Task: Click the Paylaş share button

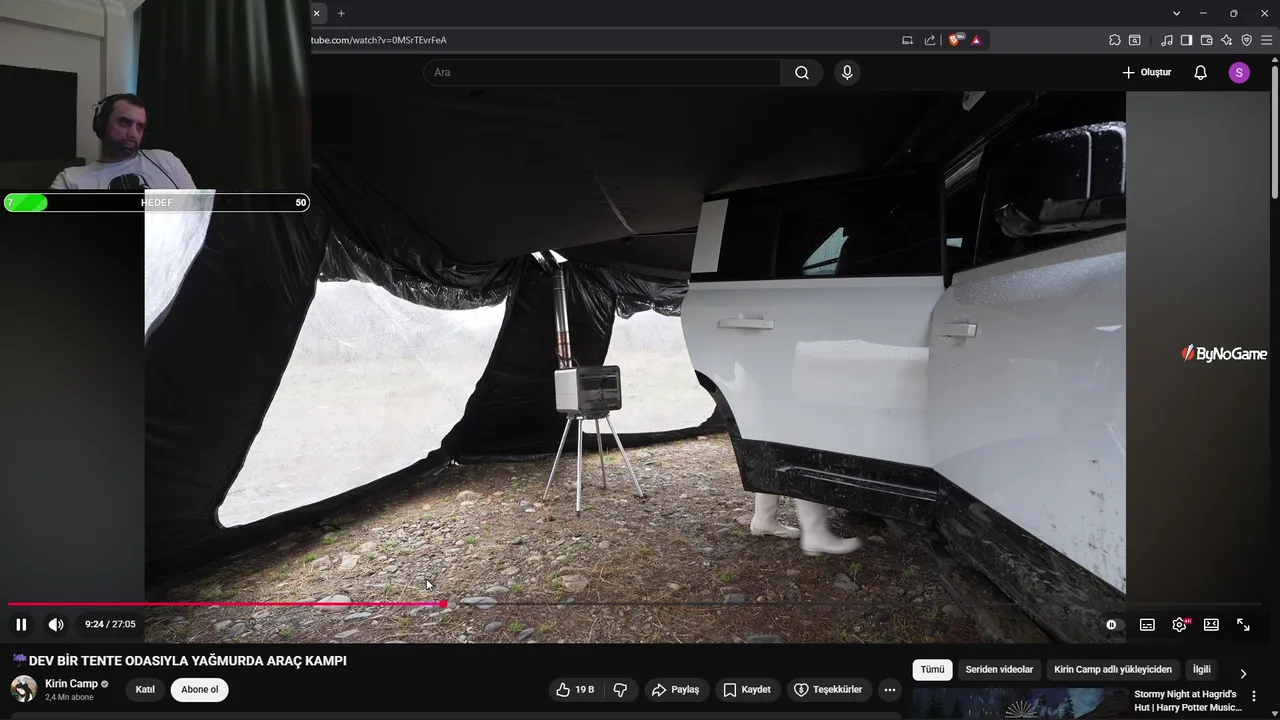Action: [675, 689]
